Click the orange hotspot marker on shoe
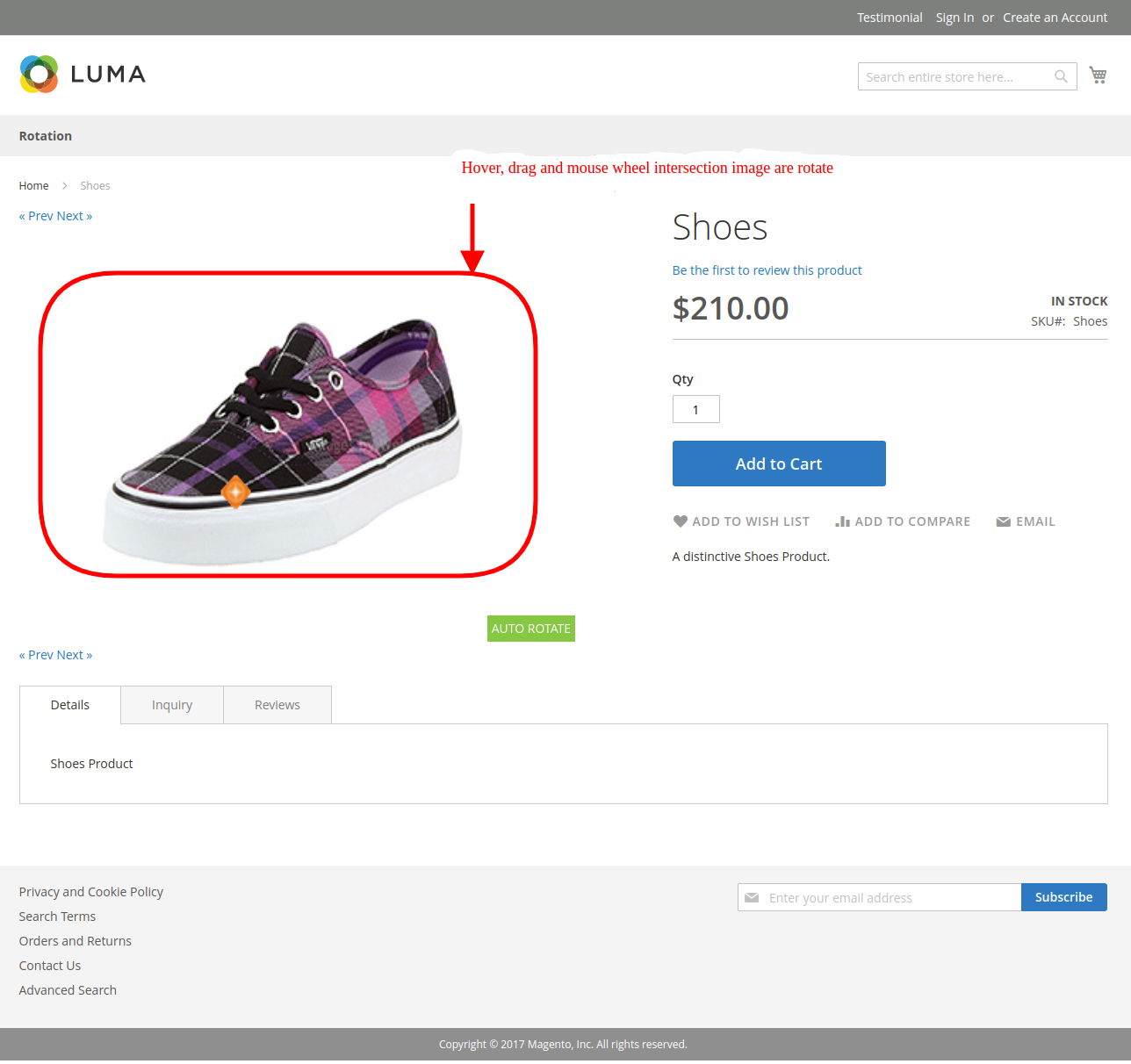The width and height of the screenshot is (1131, 1064). click(x=234, y=492)
